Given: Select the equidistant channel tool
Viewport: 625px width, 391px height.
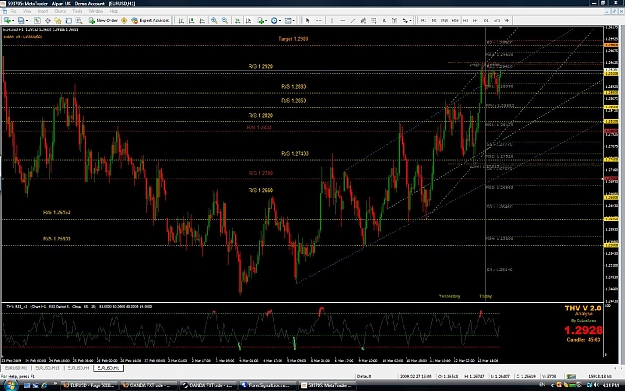Looking at the screenshot, I should coord(363,20).
